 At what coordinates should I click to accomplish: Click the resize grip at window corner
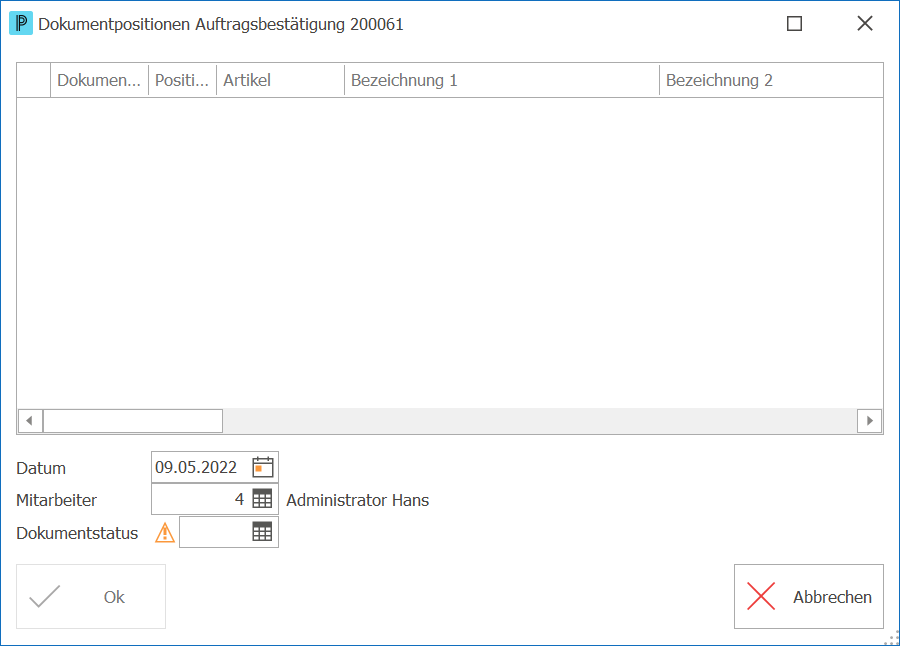pyautogui.click(x=893, y=639)
